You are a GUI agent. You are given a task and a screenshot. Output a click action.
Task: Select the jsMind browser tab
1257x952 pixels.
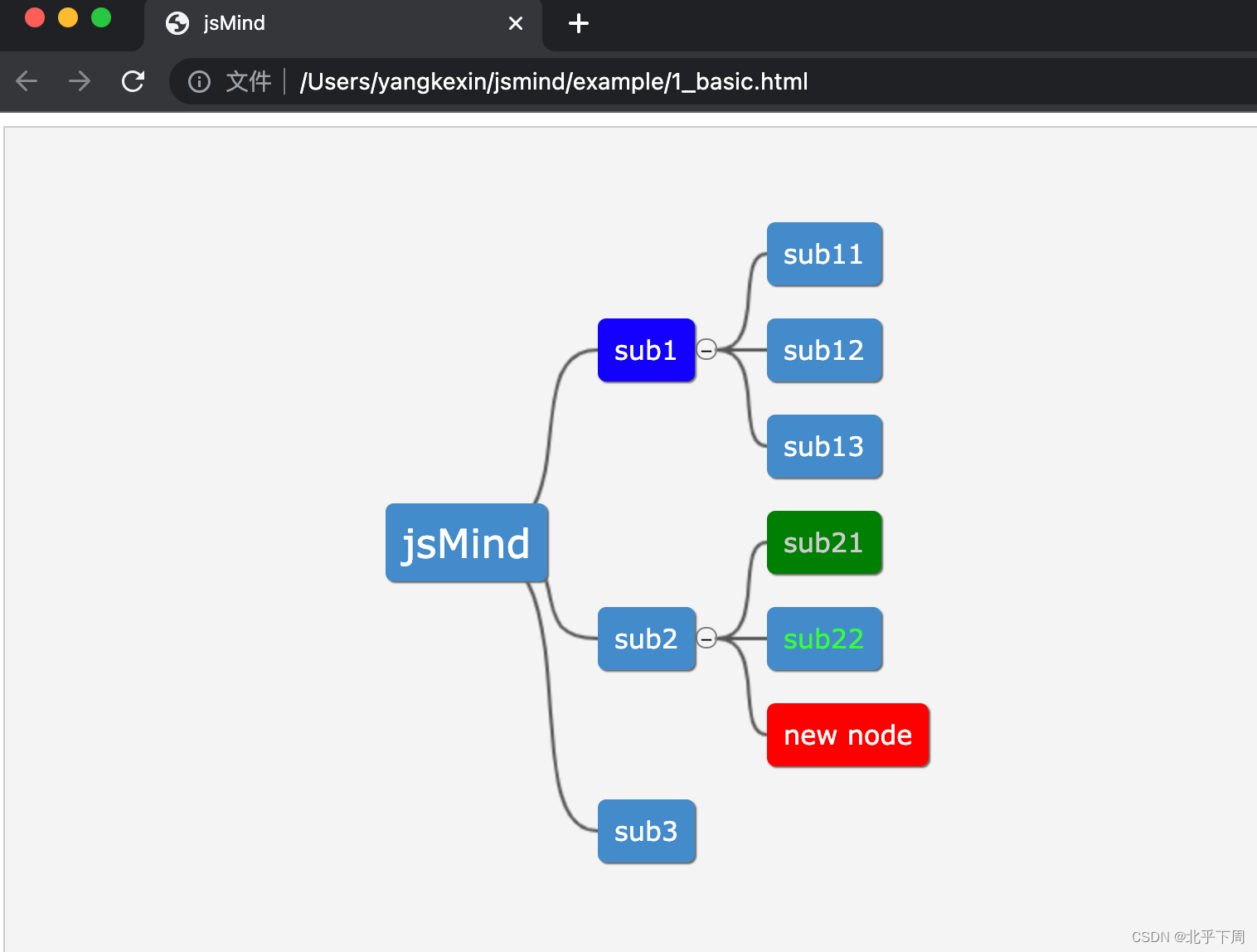[x=343, y=25]
